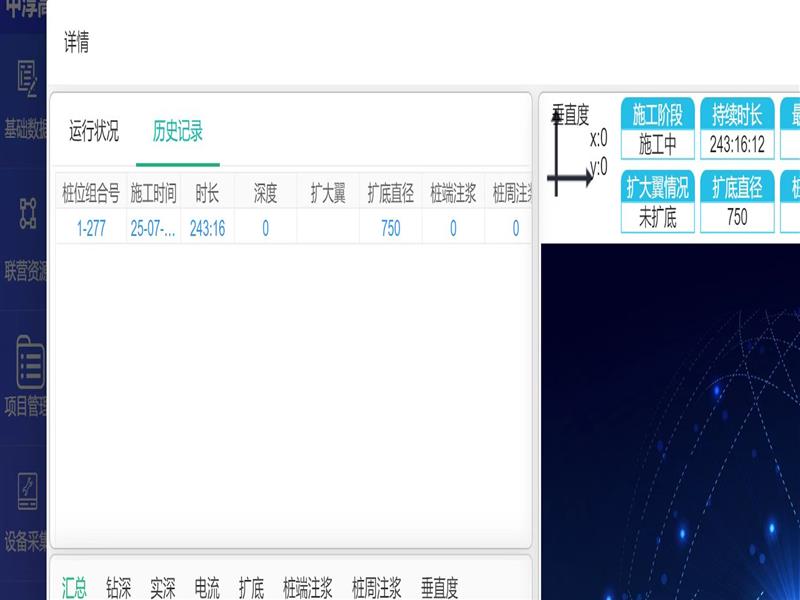Click the 基础数据 sidebar icon

27,78
